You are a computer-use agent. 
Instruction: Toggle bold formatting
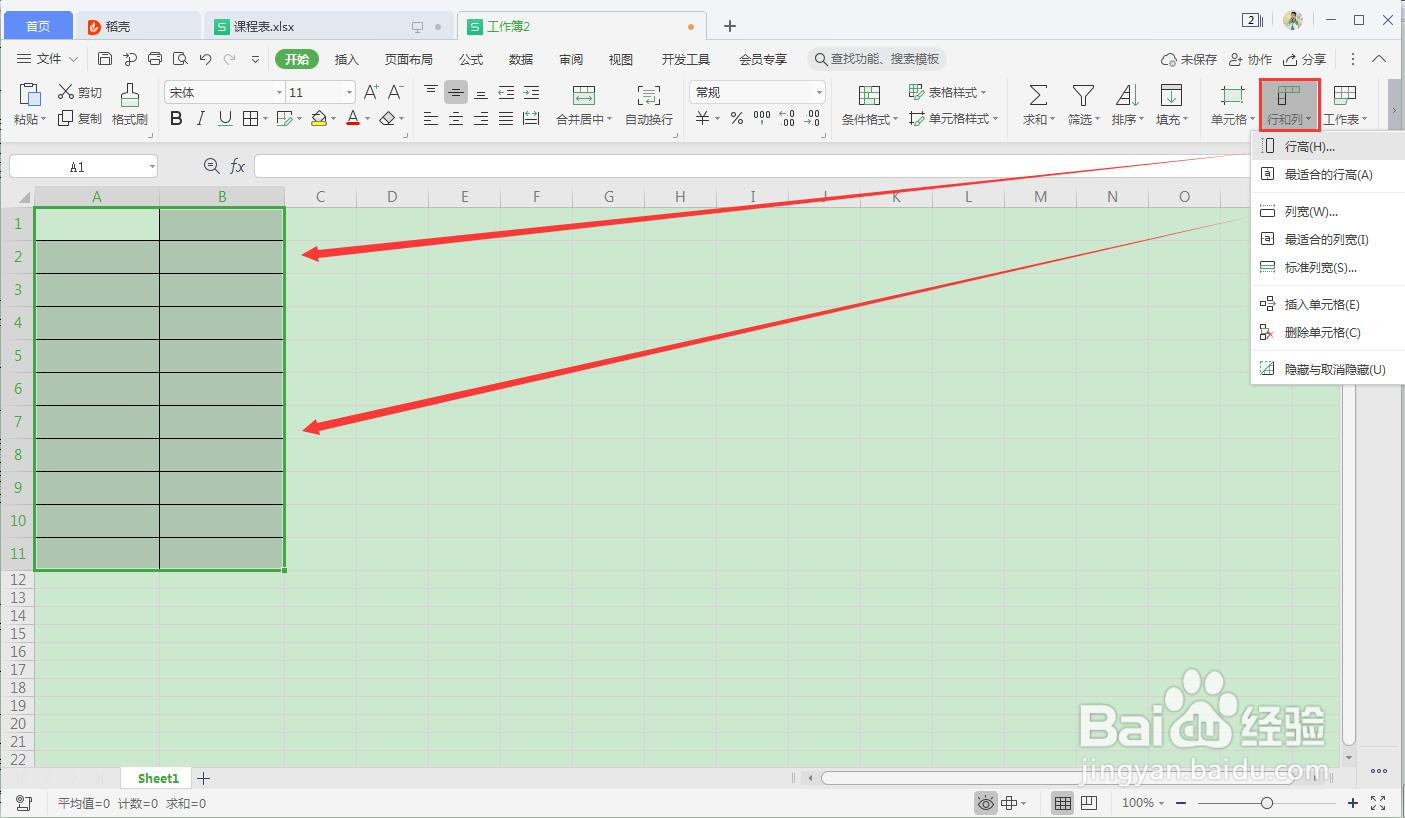tap(176, 118)
